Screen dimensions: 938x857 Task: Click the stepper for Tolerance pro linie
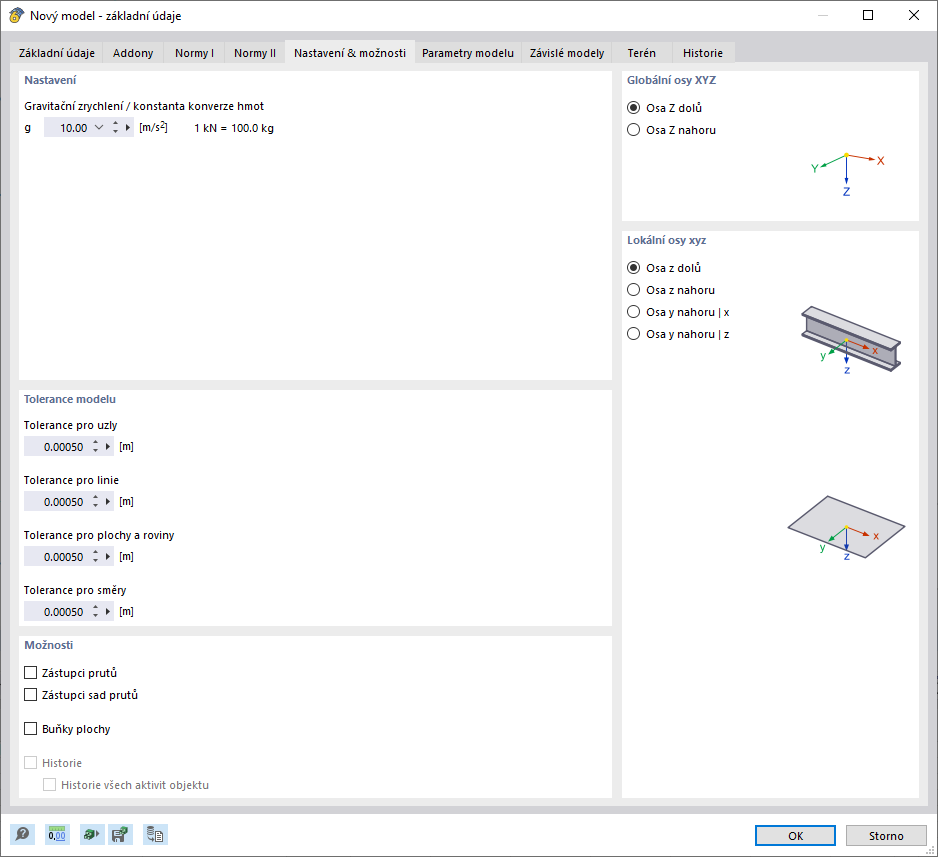coord(95,502)
